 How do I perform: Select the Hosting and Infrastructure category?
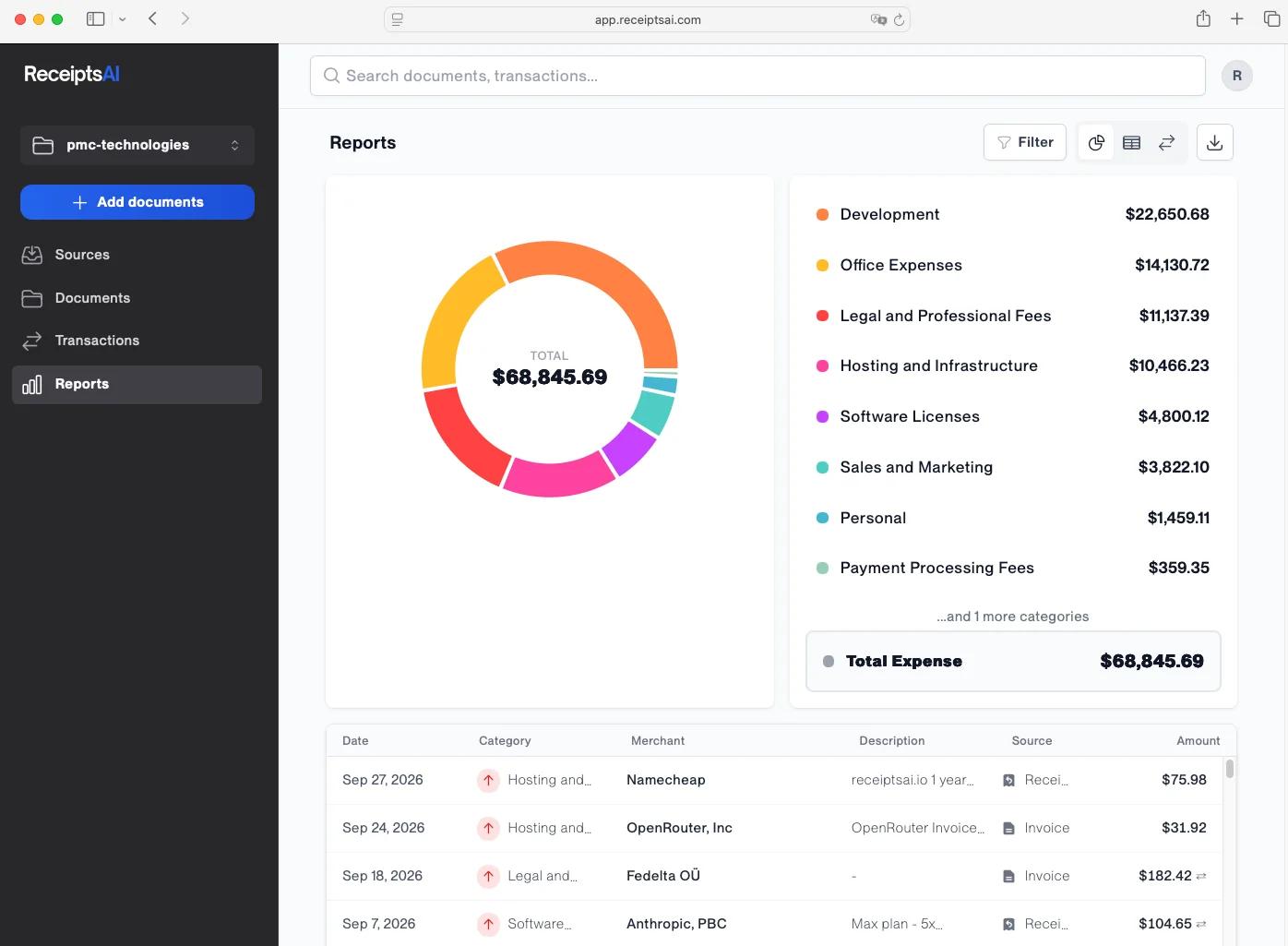click(x=1013, y=365)
